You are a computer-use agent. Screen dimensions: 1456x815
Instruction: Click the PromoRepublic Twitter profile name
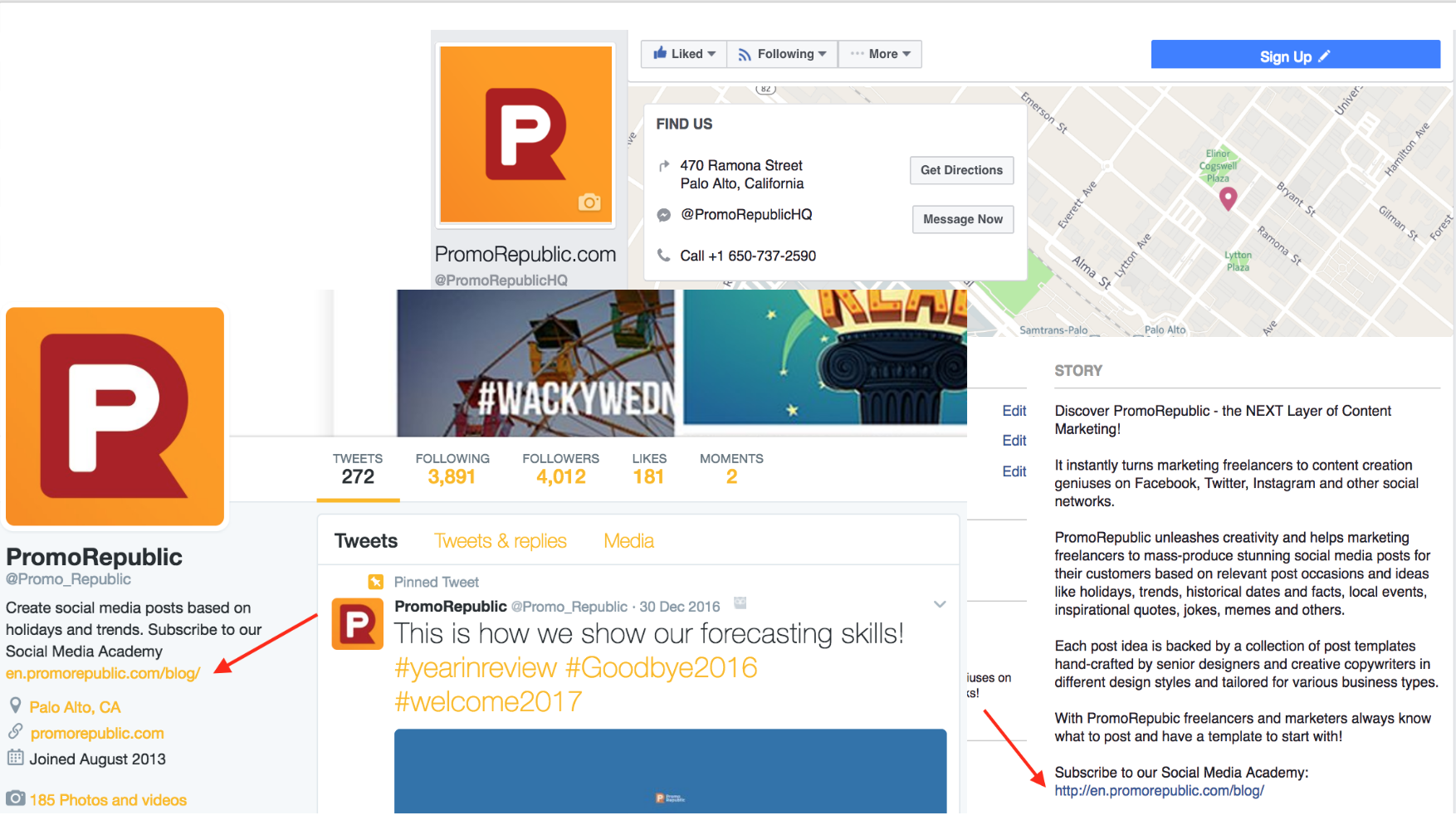[x=94, y=557]
